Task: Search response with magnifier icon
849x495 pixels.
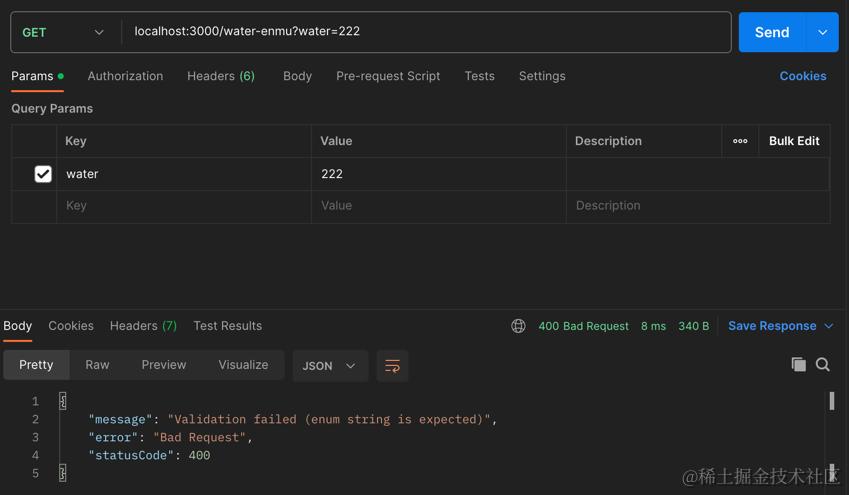Action: 823,365
